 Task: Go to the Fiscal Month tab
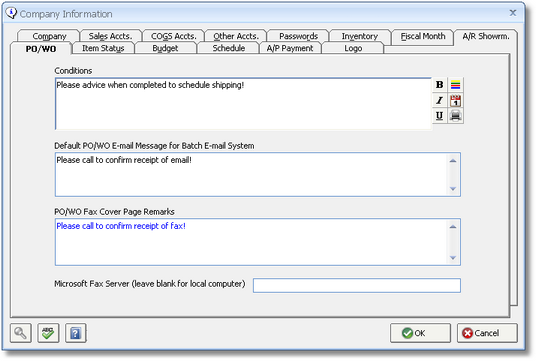[423, 36]
